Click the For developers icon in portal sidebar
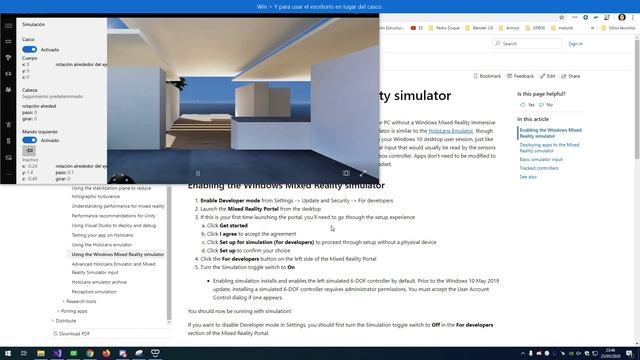Image resolution: width=640 pixels, height=360 pixels. coord(9,141)
